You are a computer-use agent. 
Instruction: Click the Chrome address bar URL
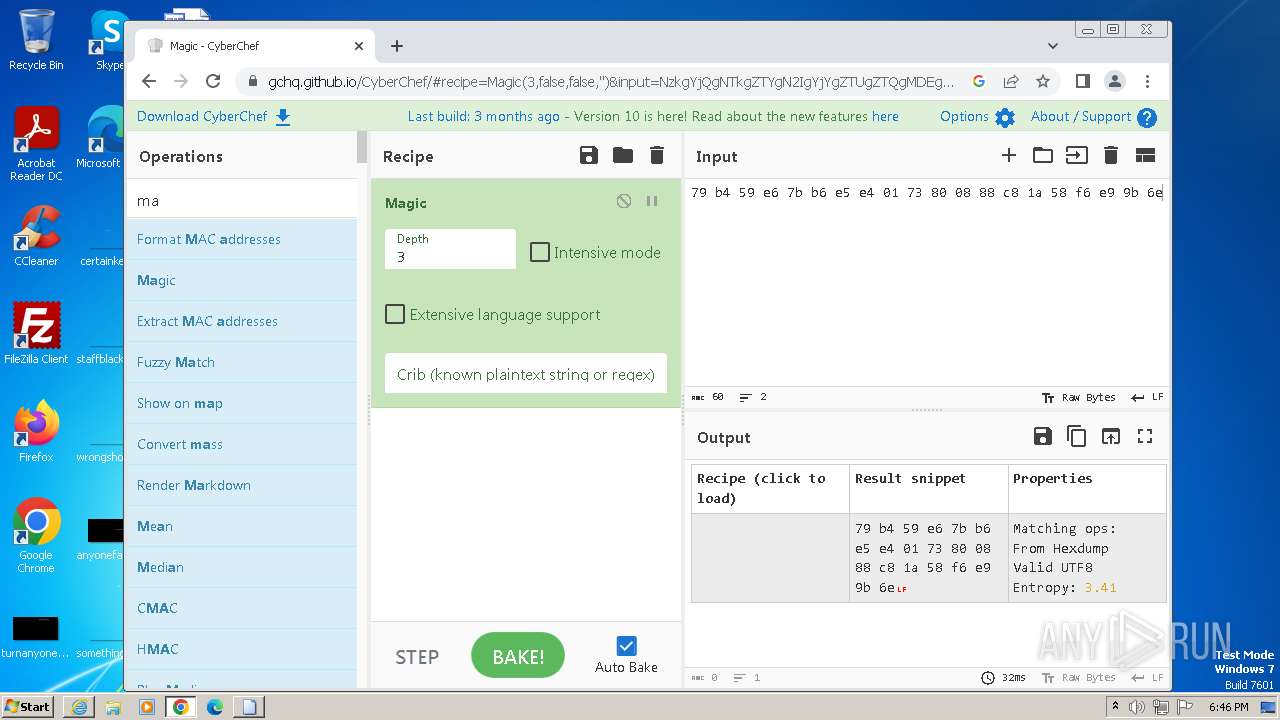coord(611,82)
